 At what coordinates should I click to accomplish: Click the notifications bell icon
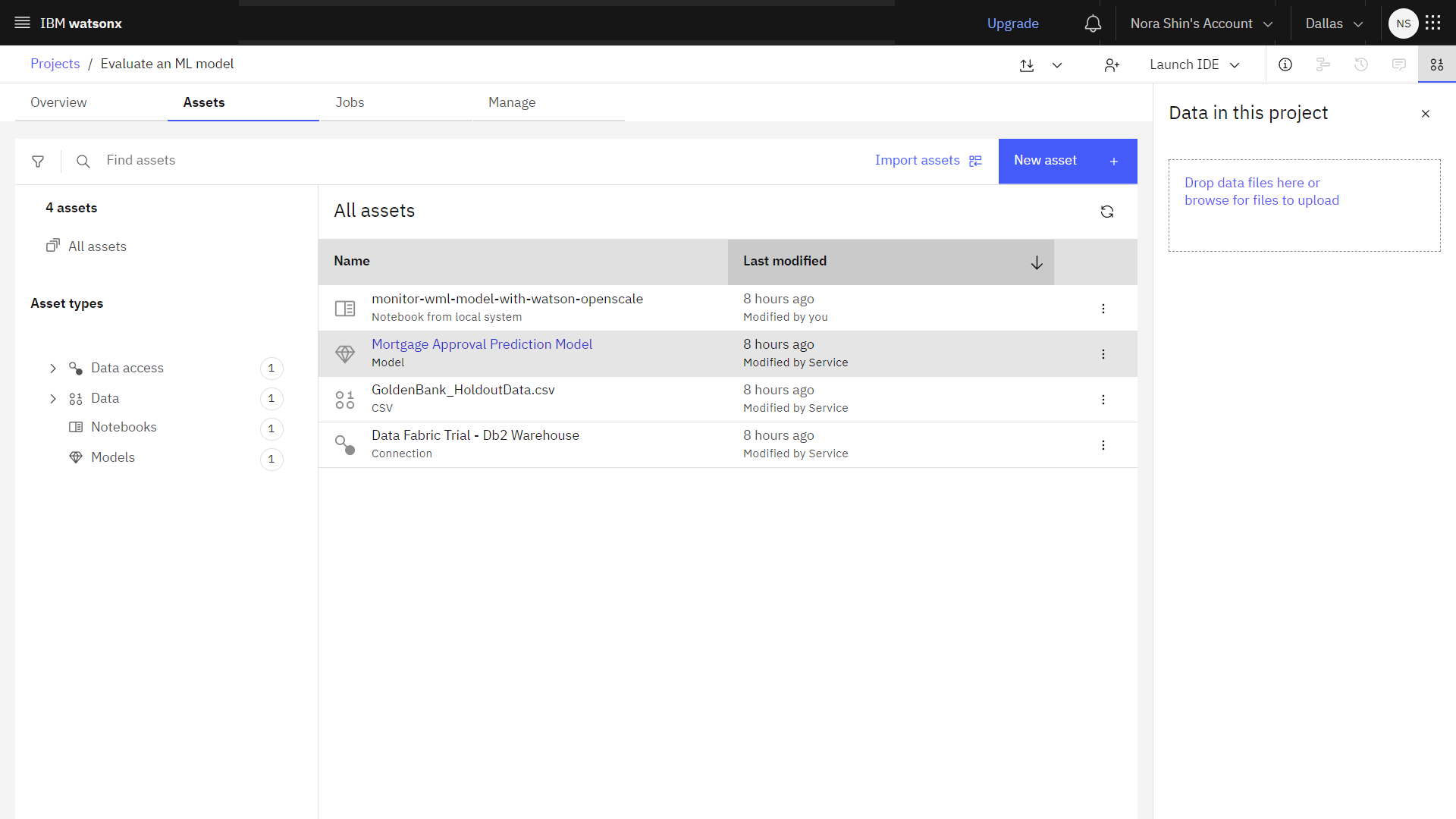click(x=1092, y=23)
